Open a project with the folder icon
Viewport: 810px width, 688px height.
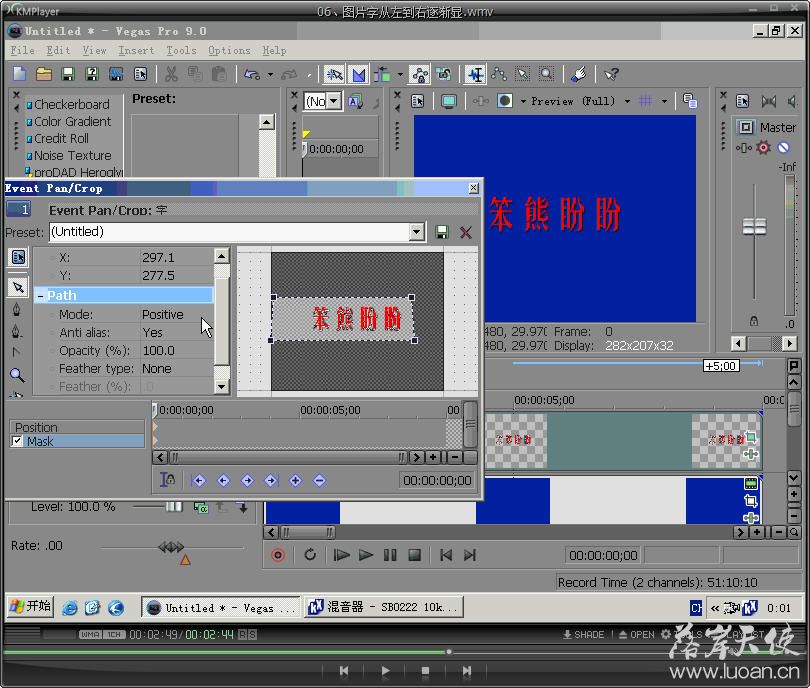[43, 74]
